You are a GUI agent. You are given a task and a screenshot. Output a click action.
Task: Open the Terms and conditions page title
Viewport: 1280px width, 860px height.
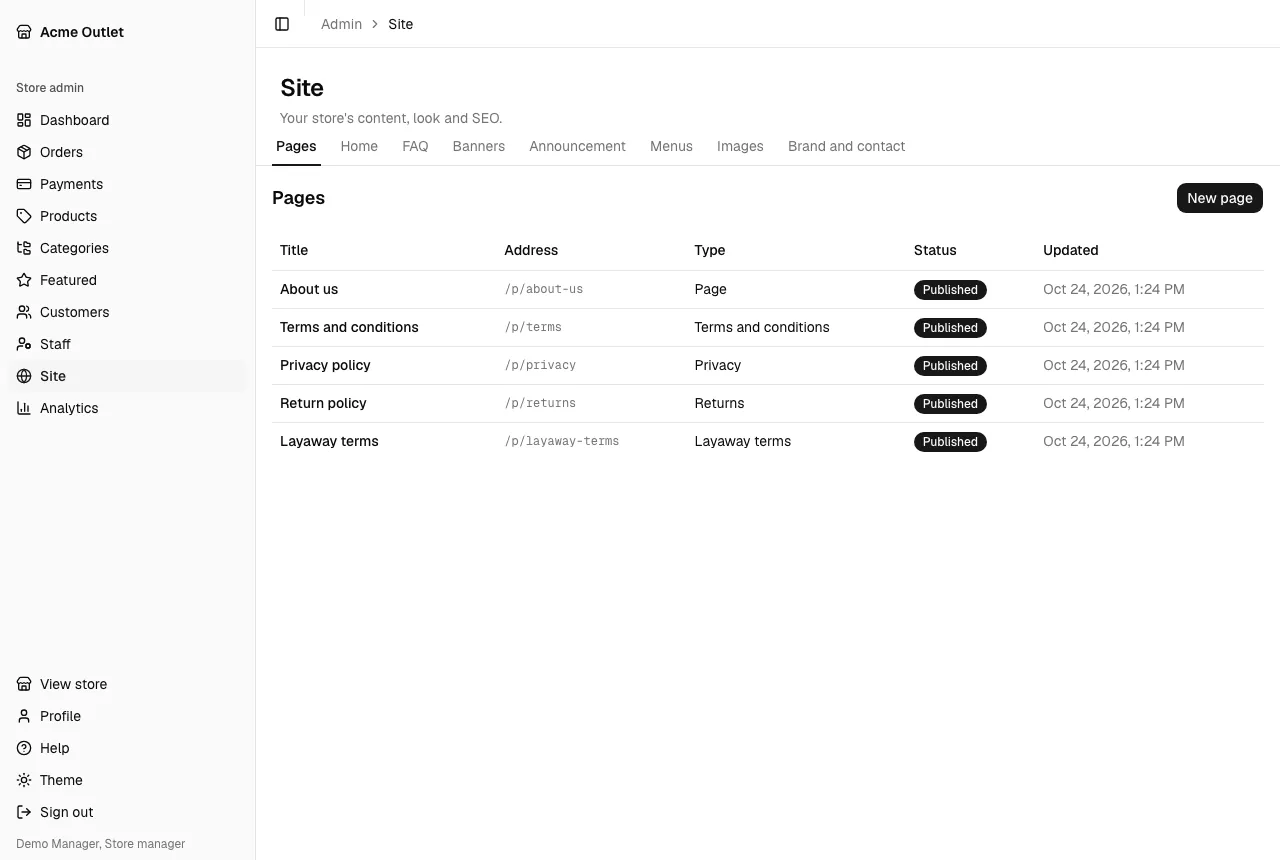coord(349,327)
